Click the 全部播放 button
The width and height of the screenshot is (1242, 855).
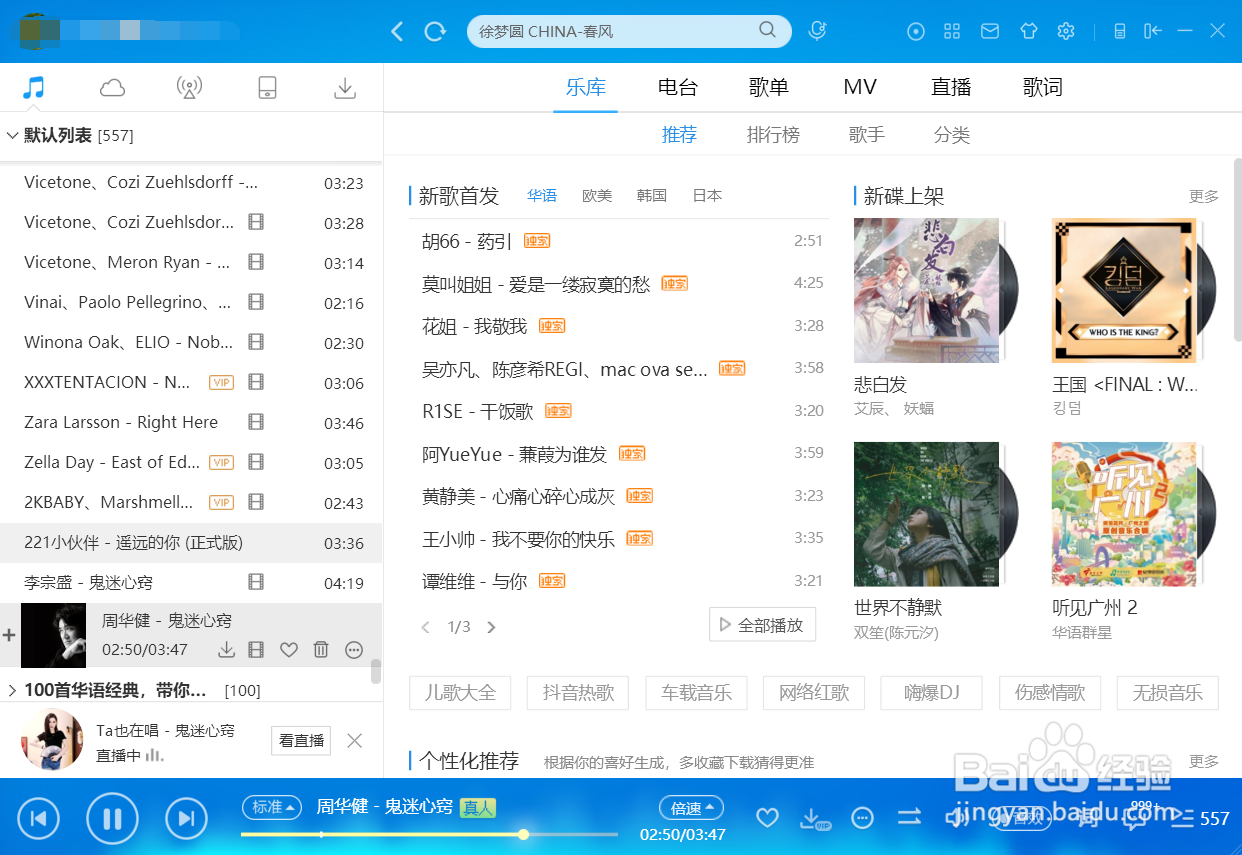click(x=762, y=625)
